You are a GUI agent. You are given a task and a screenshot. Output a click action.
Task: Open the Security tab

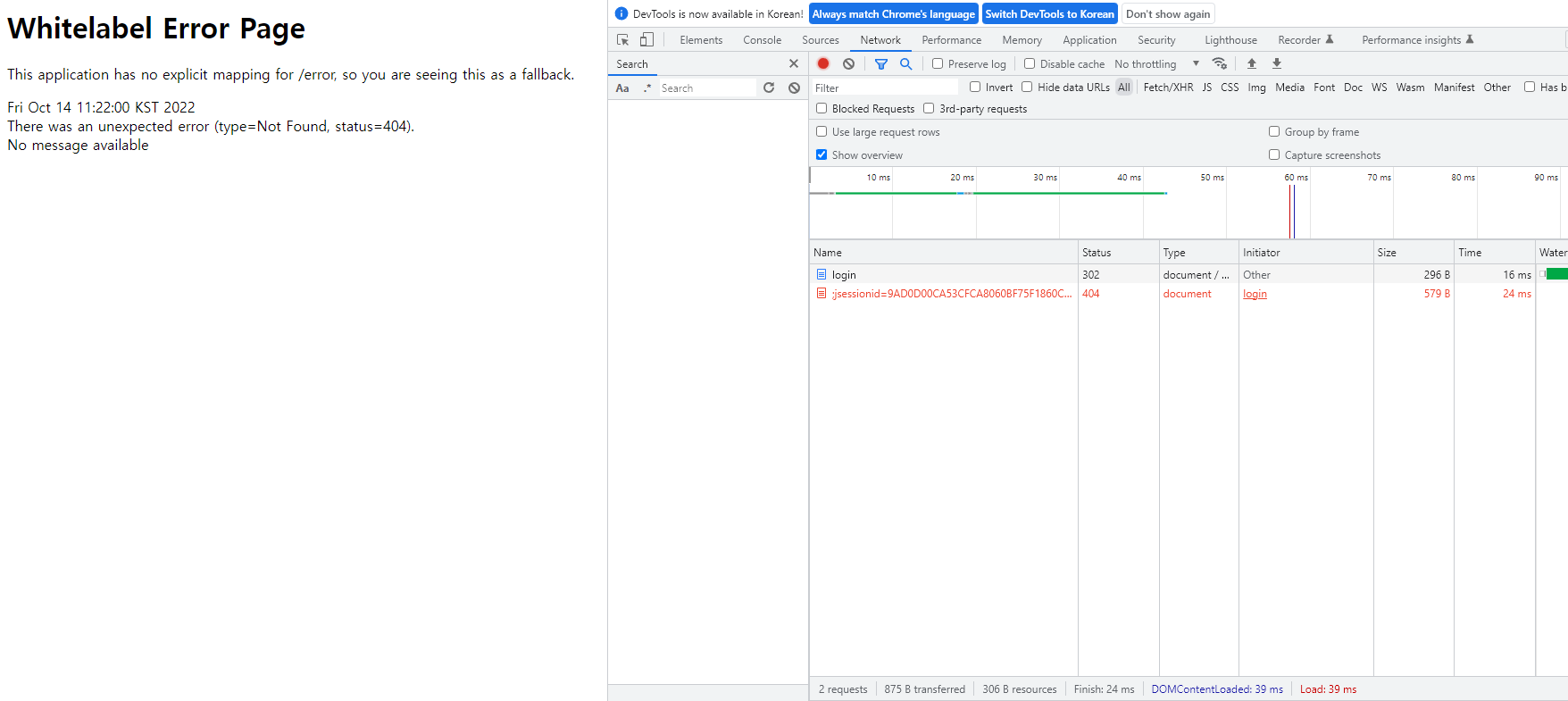point(1156,40)
